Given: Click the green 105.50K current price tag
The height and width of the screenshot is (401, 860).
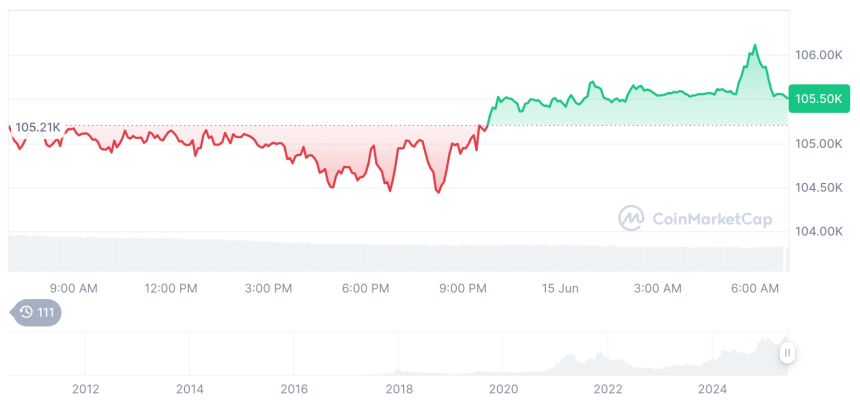Looking at the screenshot, I should click(819, 99).
